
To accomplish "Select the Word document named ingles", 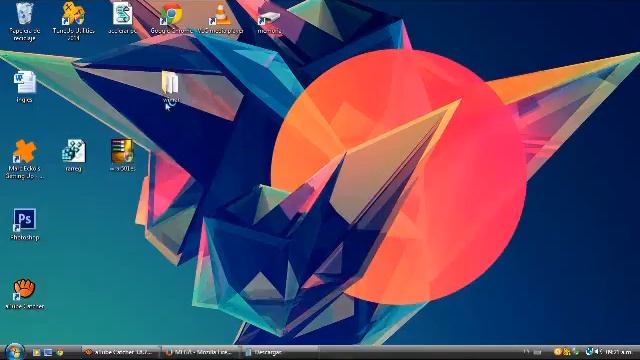I will click(24, 87).
